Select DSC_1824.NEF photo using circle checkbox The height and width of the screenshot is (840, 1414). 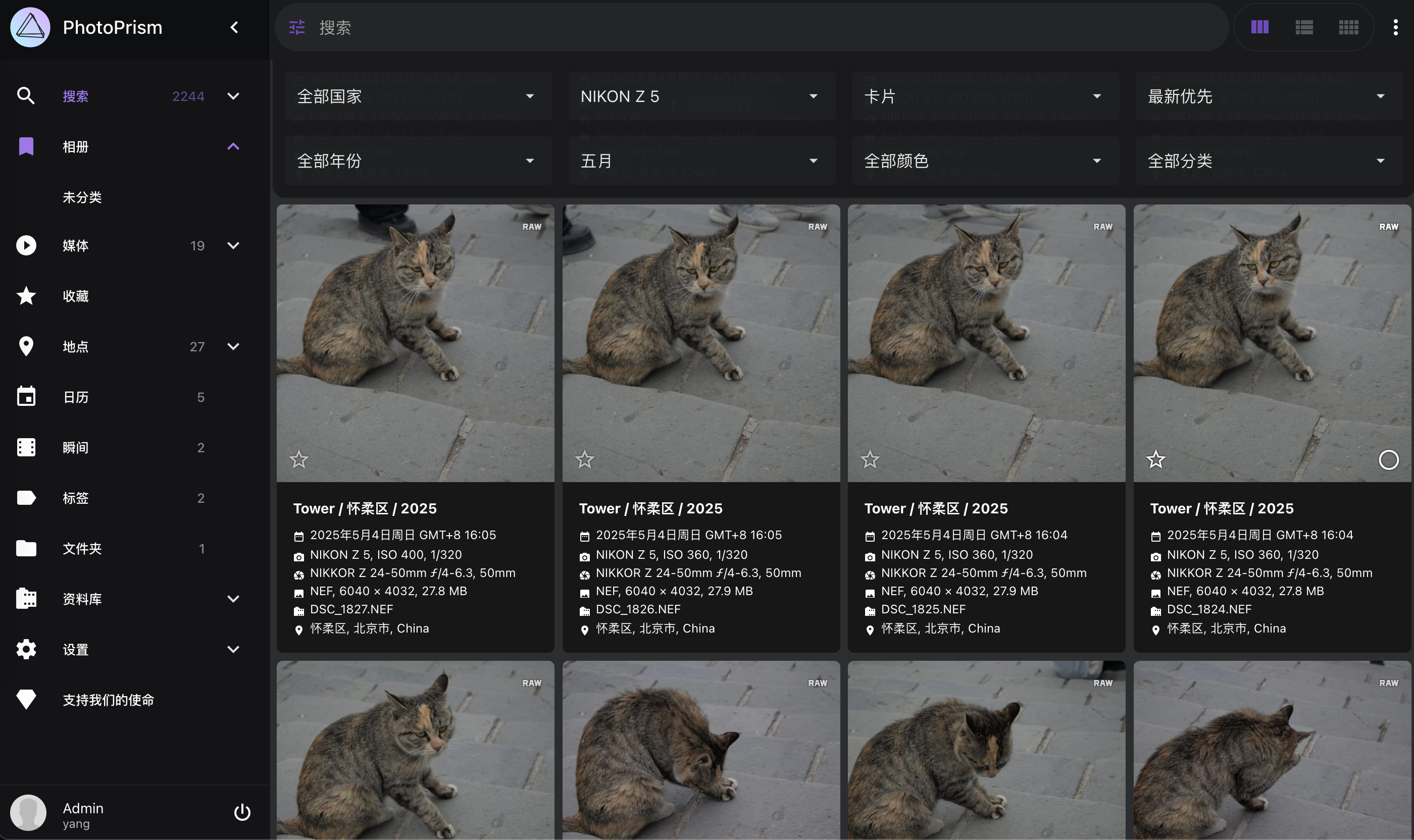point(1388,459)
